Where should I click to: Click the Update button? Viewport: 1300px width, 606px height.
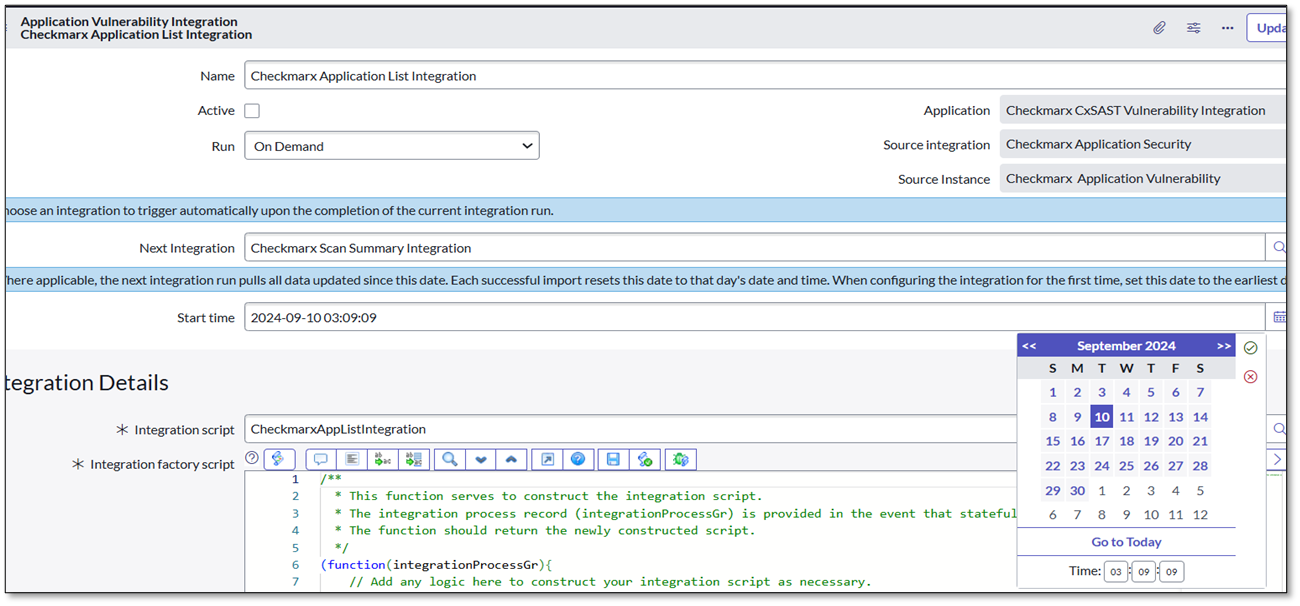1268,28
